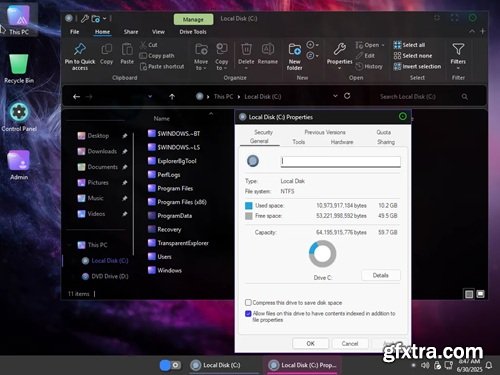The height and width of the screenshot is (375, 500).
Task: Open recent locations dropdown arrow
Action: click(150, 97)
